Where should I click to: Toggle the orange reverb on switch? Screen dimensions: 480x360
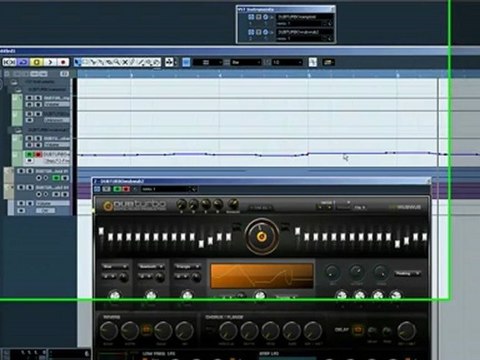146,330
